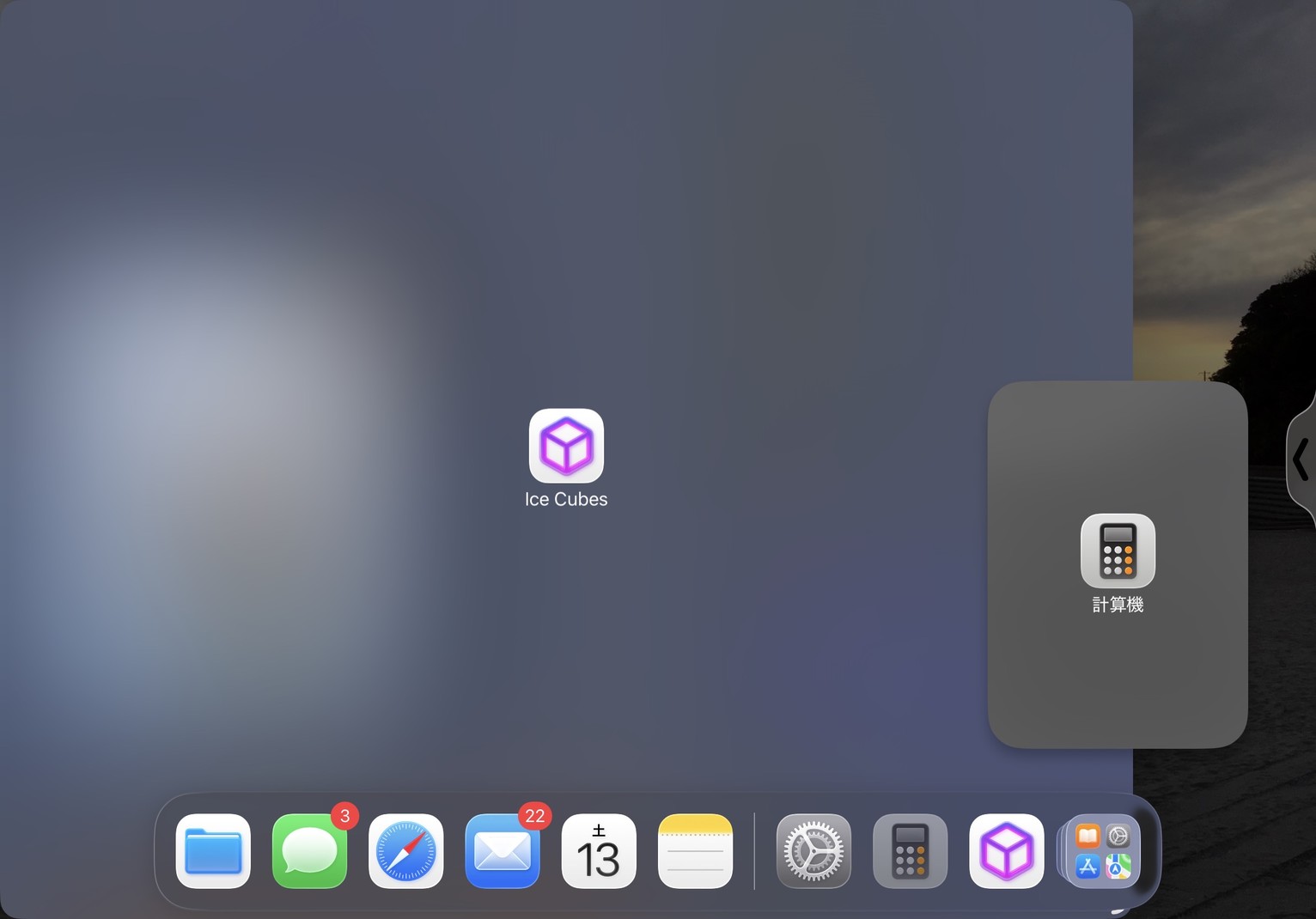Tap the red 3 badge on Messages
The height and width of the screenshot is (919, 1316).
click(344, 816)
